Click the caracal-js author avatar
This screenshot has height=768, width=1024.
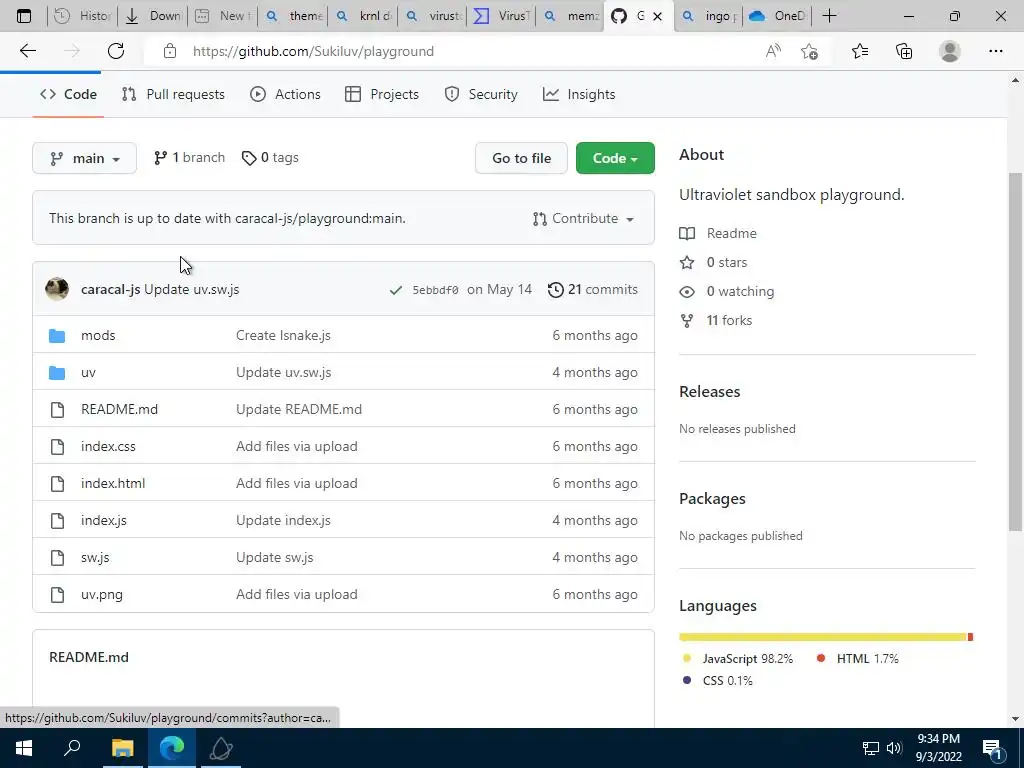57,289
